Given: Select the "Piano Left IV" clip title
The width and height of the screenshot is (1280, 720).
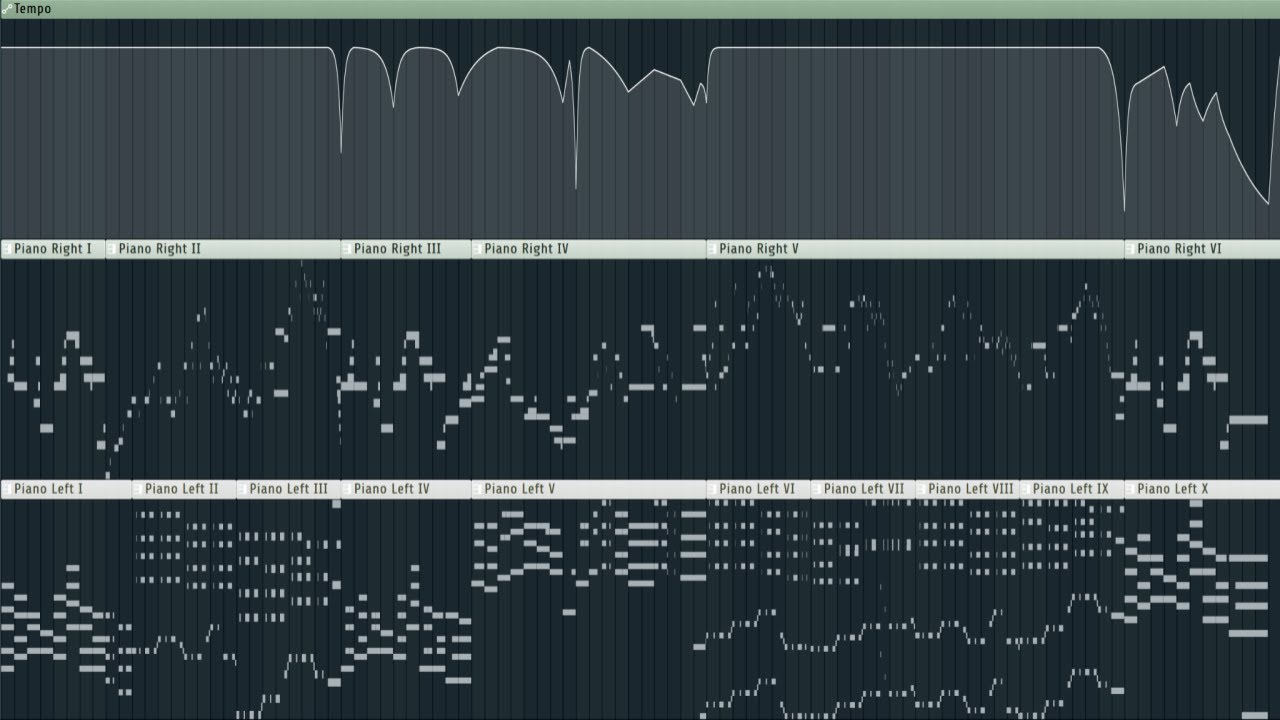Looking at the screenshot, I should [392, 490].
